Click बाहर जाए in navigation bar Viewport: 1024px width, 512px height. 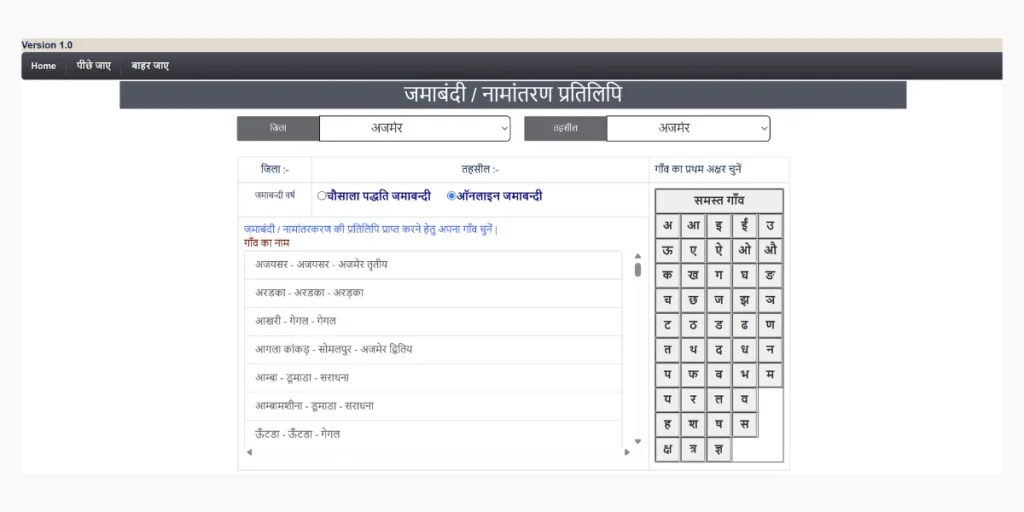150,66
